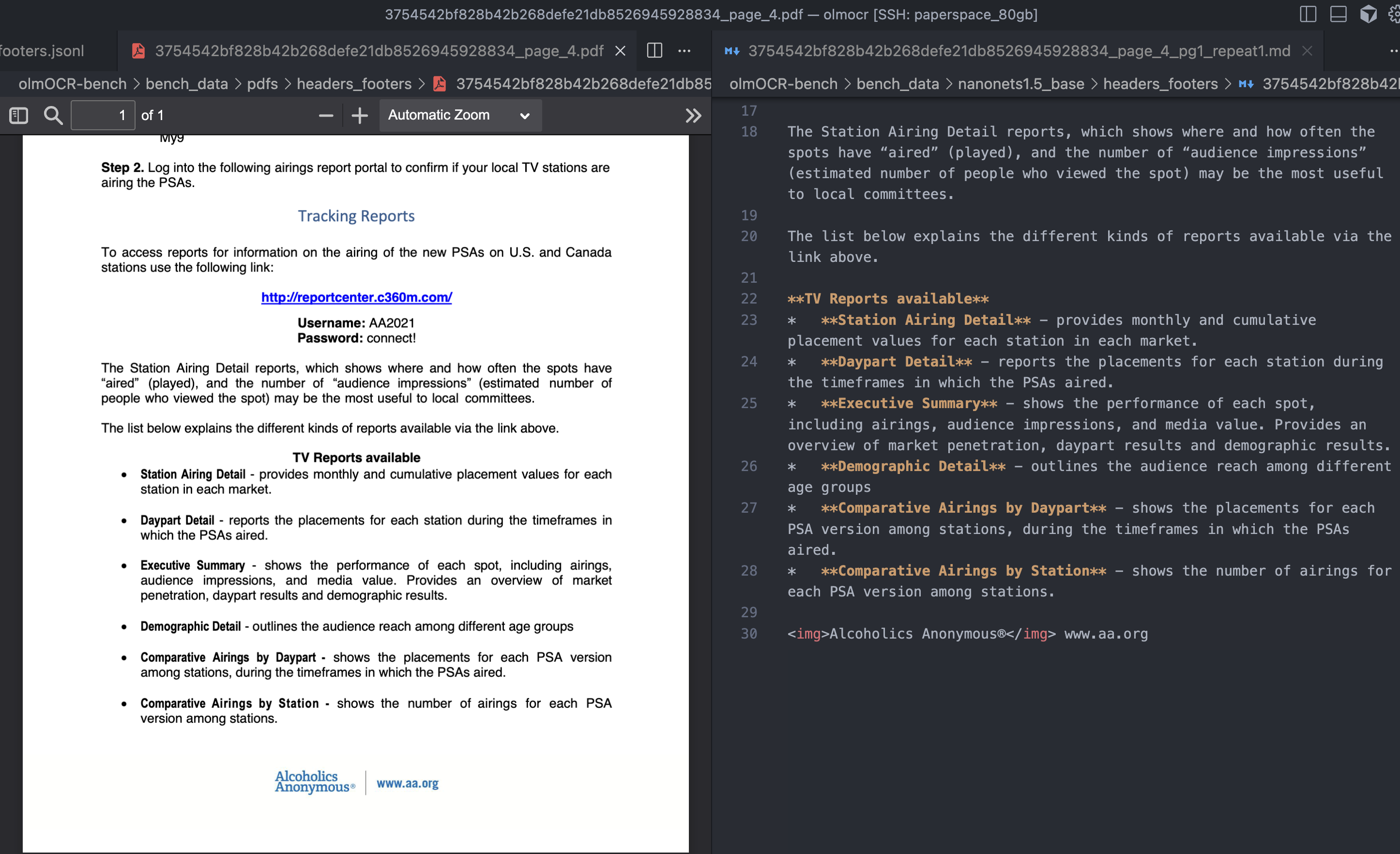1400x854 pixels.
Task: Open the ellipsis actions menu next to the PDF tab
Action: tap(684, 50)
